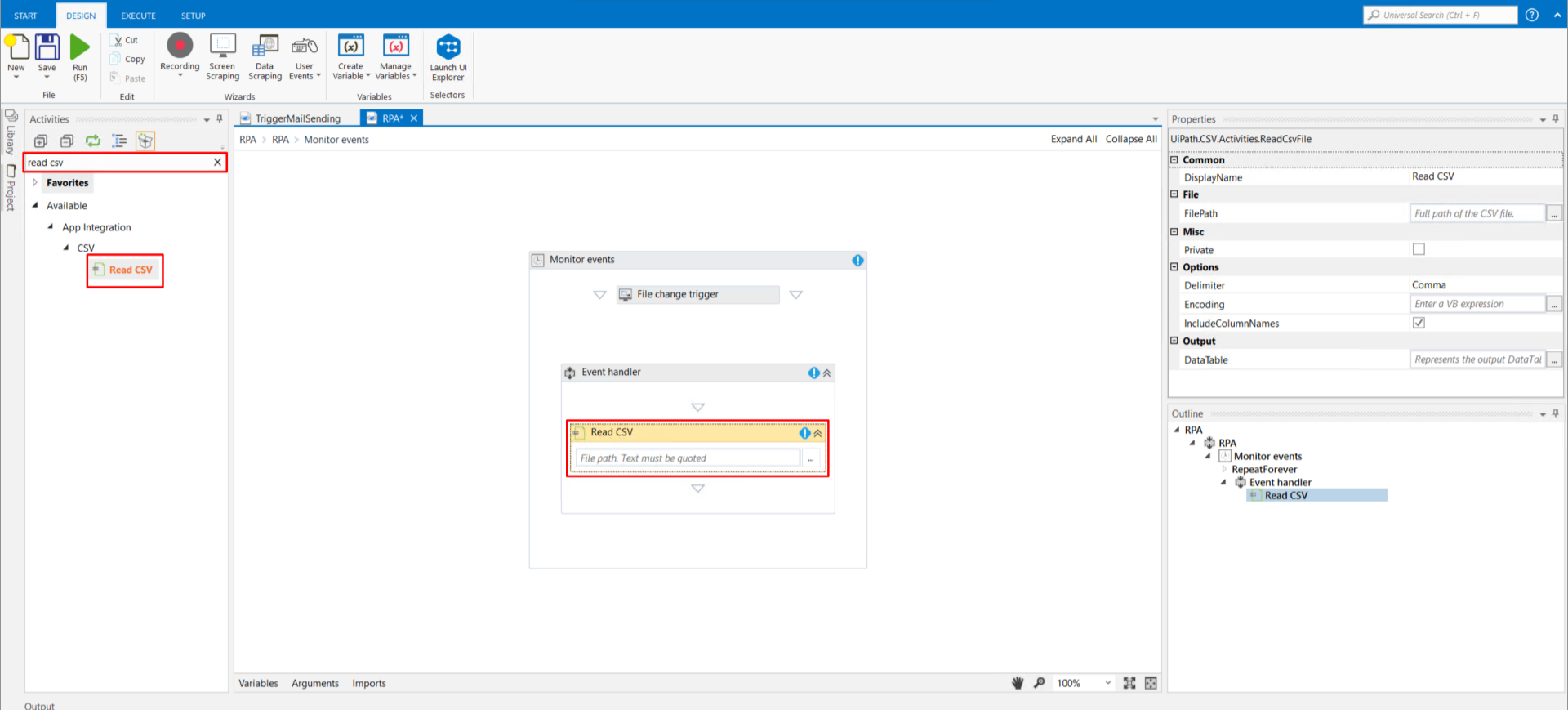Click the Create Variable icon
This screenshot has height=710, width=1568.
coord(351,47)
